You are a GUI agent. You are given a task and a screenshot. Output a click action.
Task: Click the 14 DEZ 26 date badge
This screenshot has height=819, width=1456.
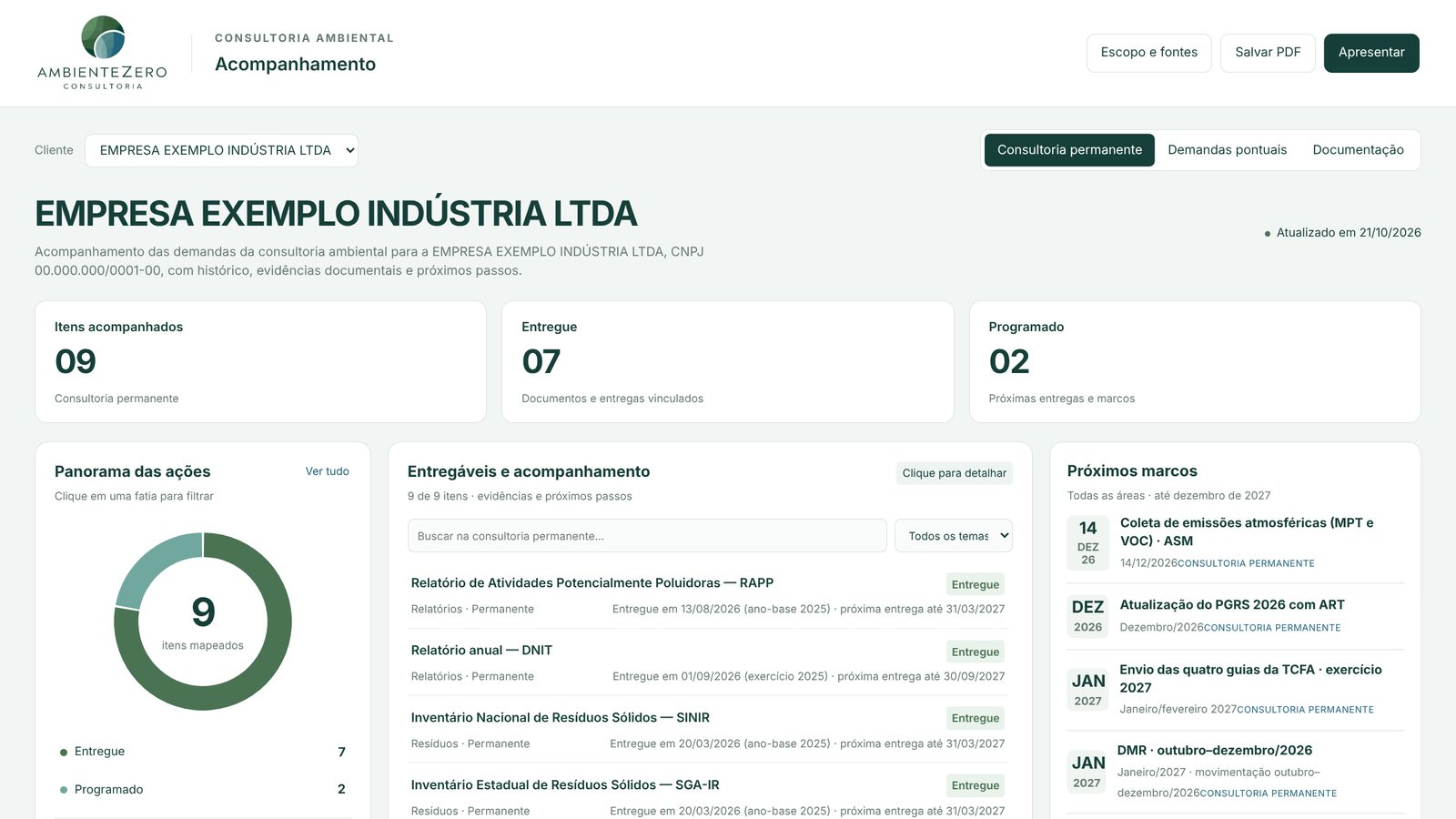1087,542
